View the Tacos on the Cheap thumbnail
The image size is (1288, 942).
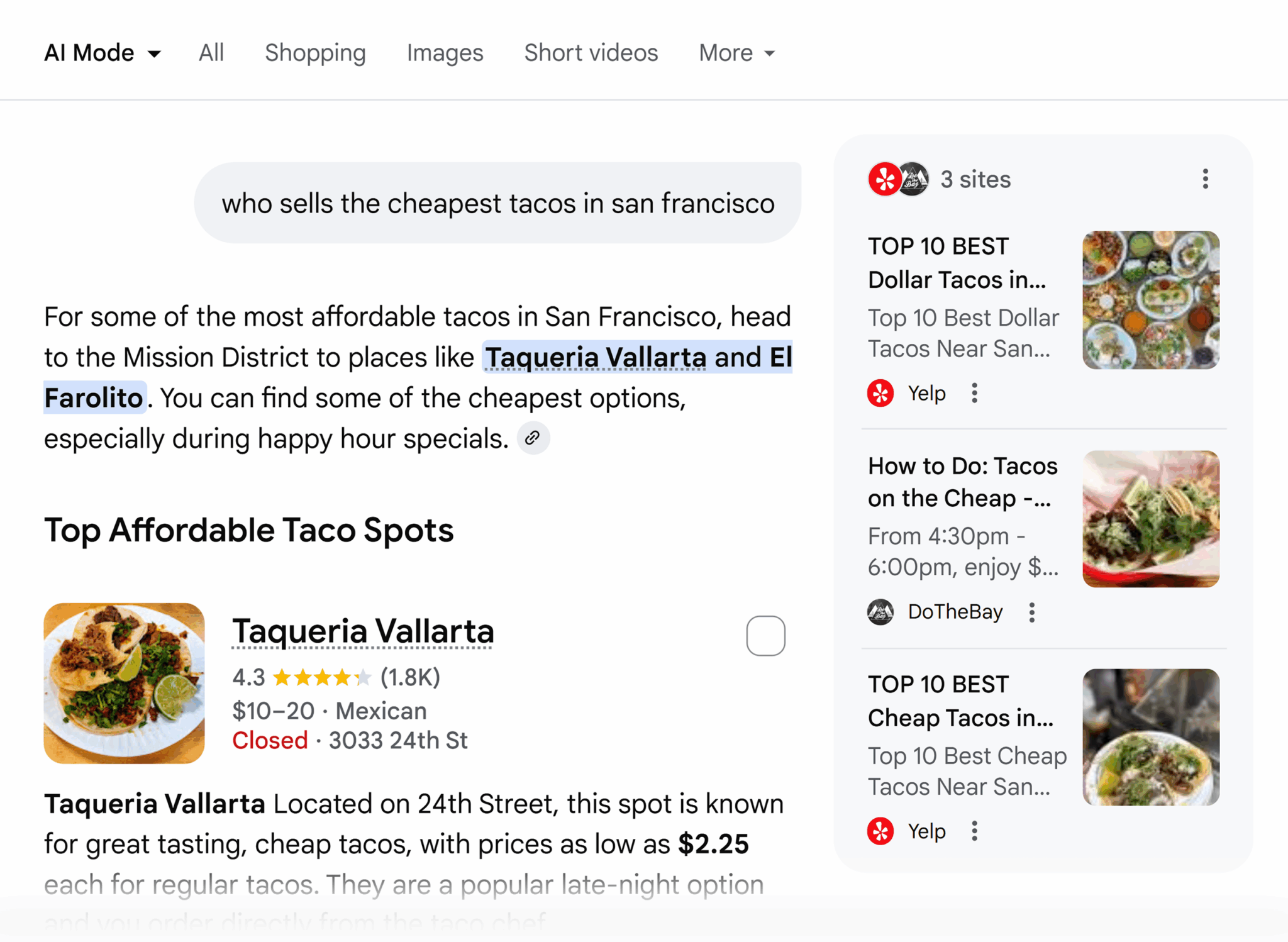tap(1150, 519)
